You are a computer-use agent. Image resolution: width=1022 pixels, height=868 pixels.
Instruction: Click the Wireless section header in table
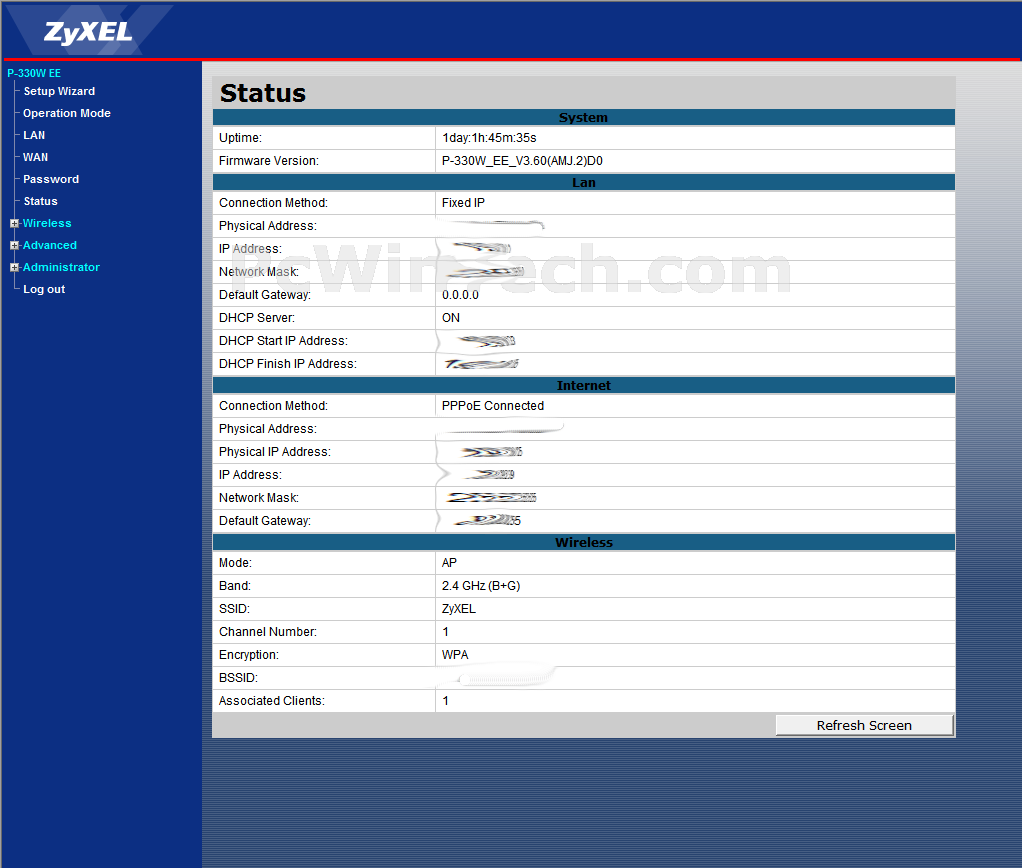point(583,542)
